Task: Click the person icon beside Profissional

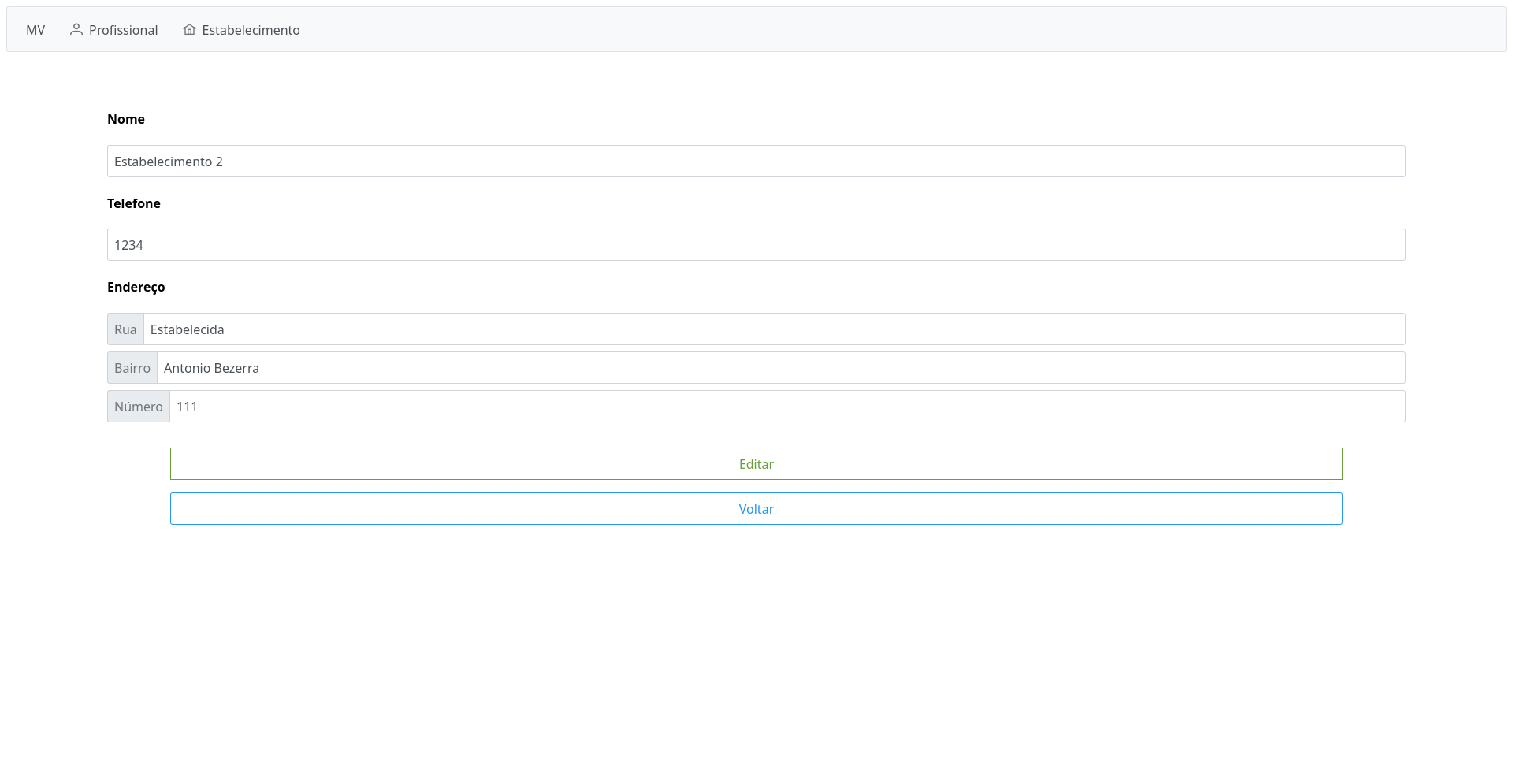Action: tap(76, 29)
